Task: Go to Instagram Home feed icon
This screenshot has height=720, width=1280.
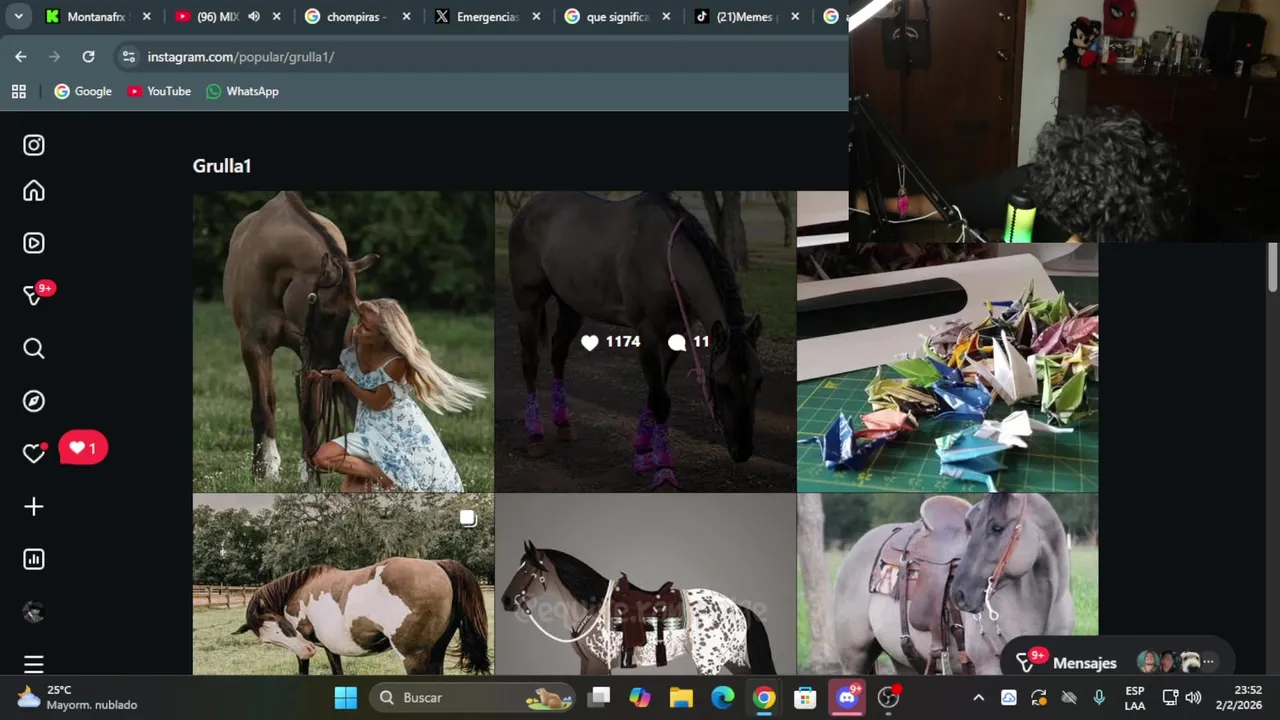Action: coord(34,191)
